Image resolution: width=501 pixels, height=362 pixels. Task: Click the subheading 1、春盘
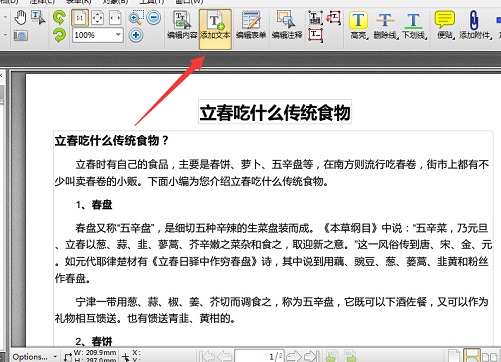[x=94, y=204]
